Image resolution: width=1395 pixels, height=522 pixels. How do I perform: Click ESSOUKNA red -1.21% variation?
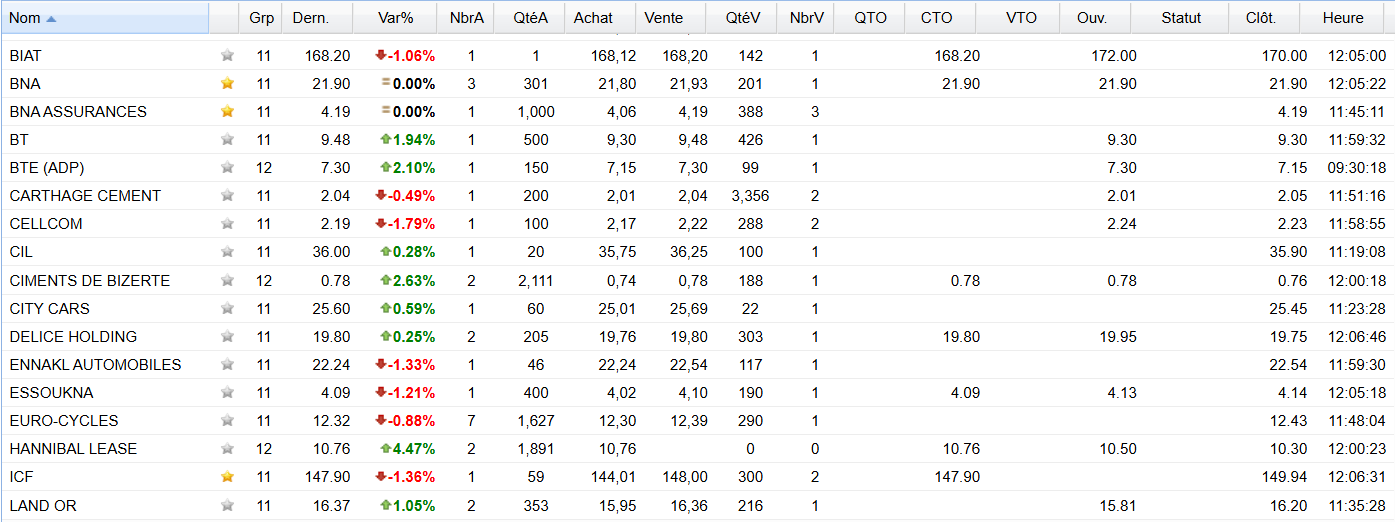tap(405, 393)
